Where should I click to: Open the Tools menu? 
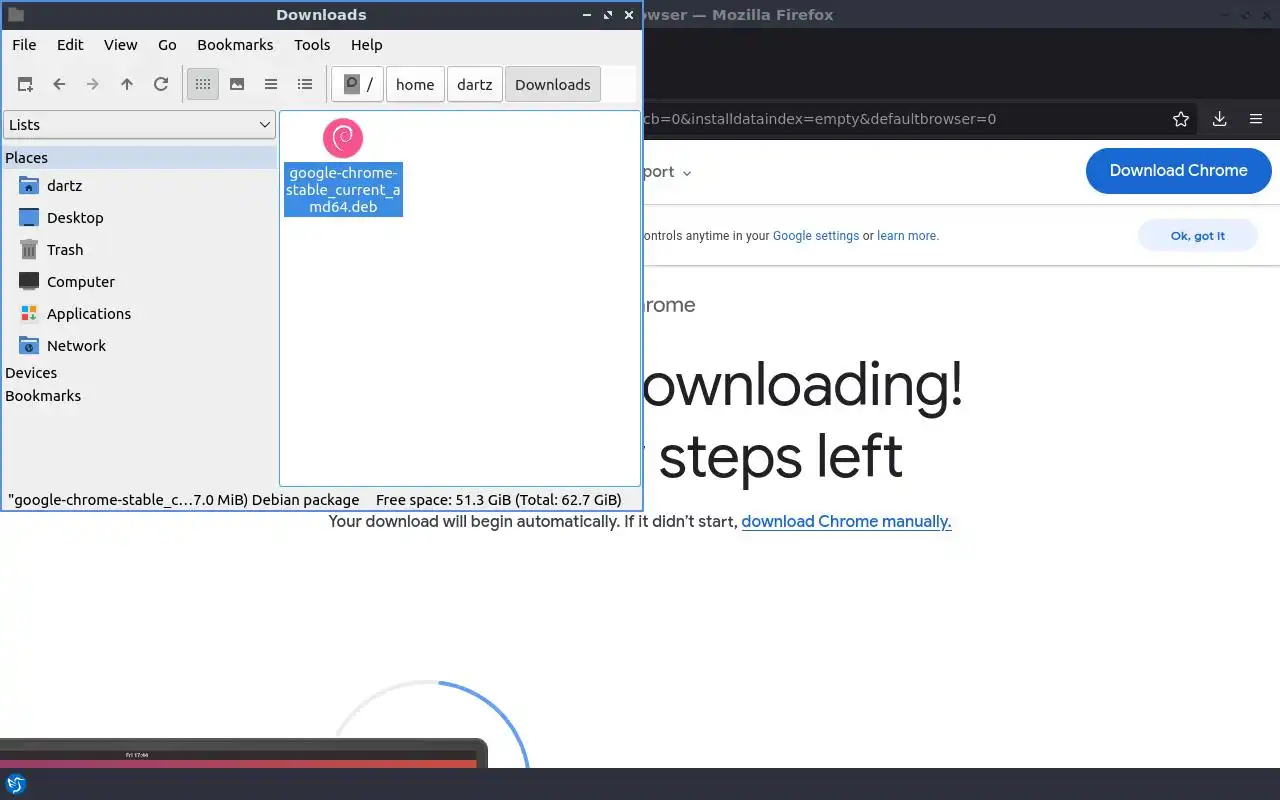click(x=312, y=45)
